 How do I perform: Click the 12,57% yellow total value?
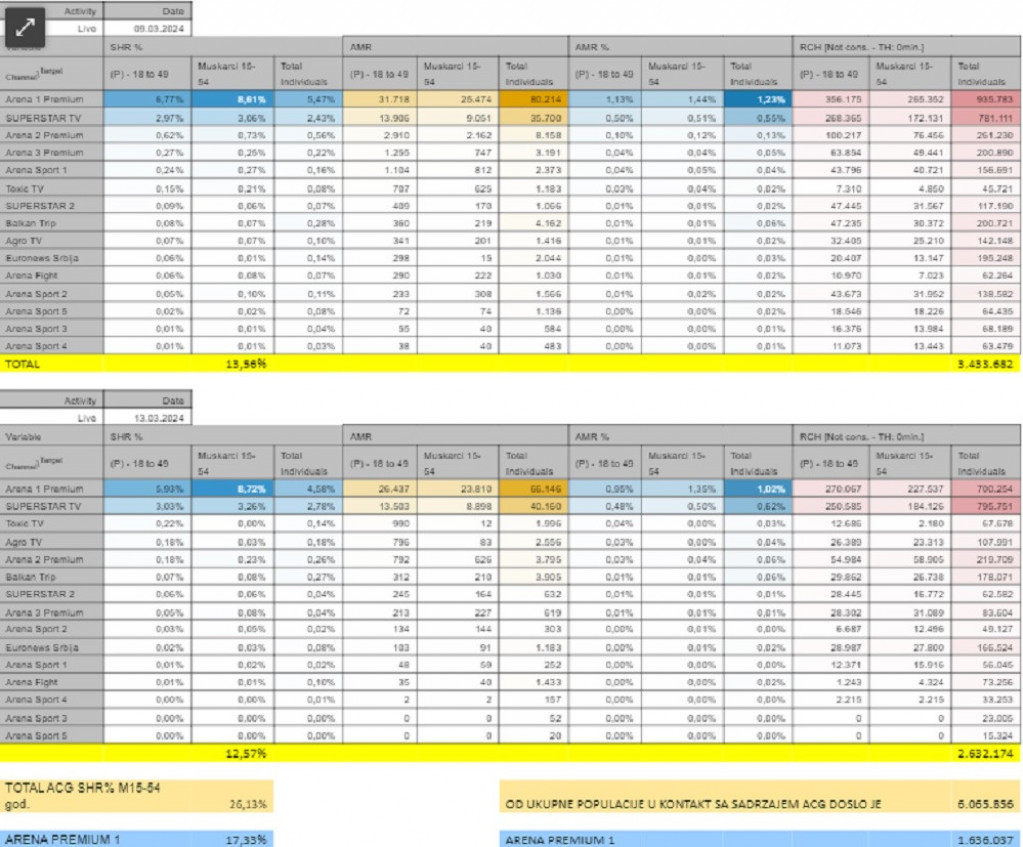click(246, 752)
